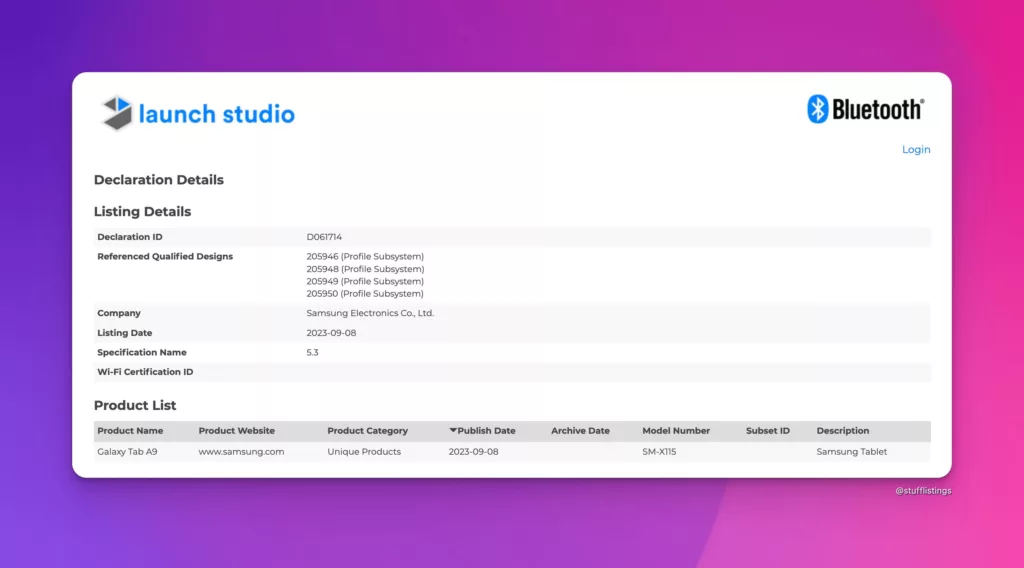Sort by Product Name column header

(x=130, y=431)
